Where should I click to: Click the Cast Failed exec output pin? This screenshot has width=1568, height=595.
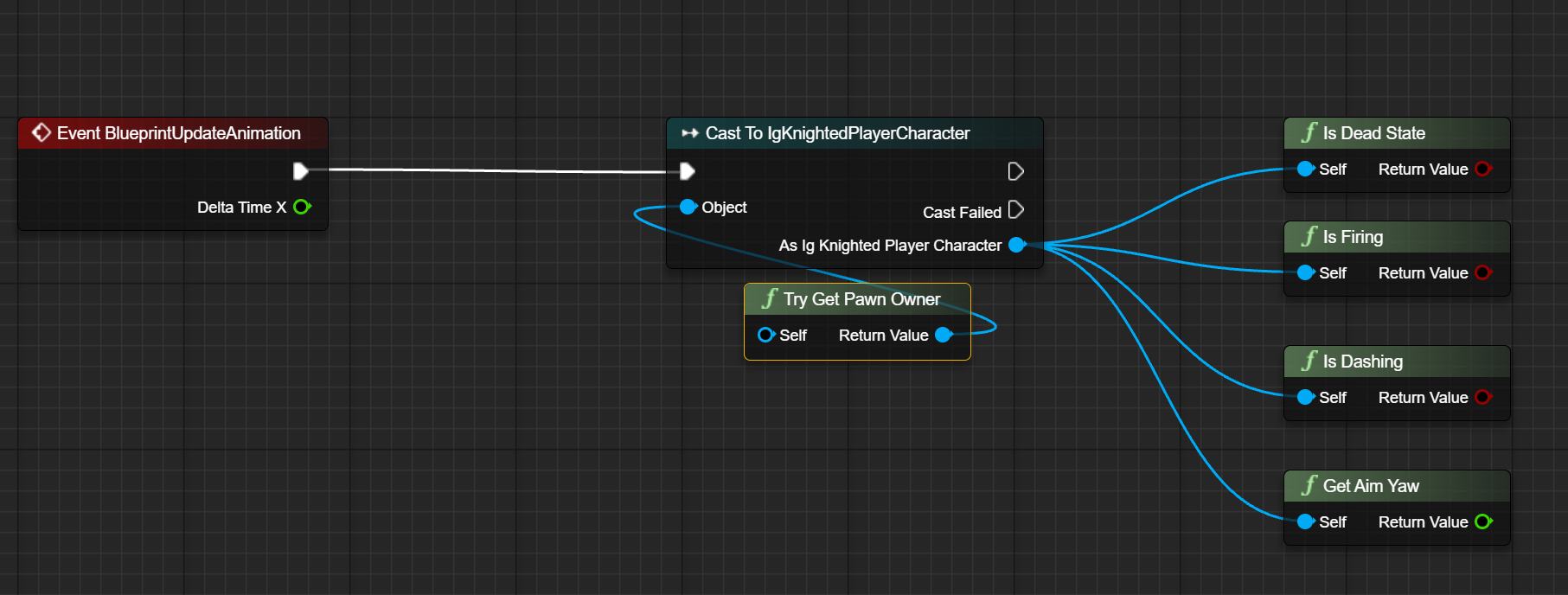[x=1016, y=210]
